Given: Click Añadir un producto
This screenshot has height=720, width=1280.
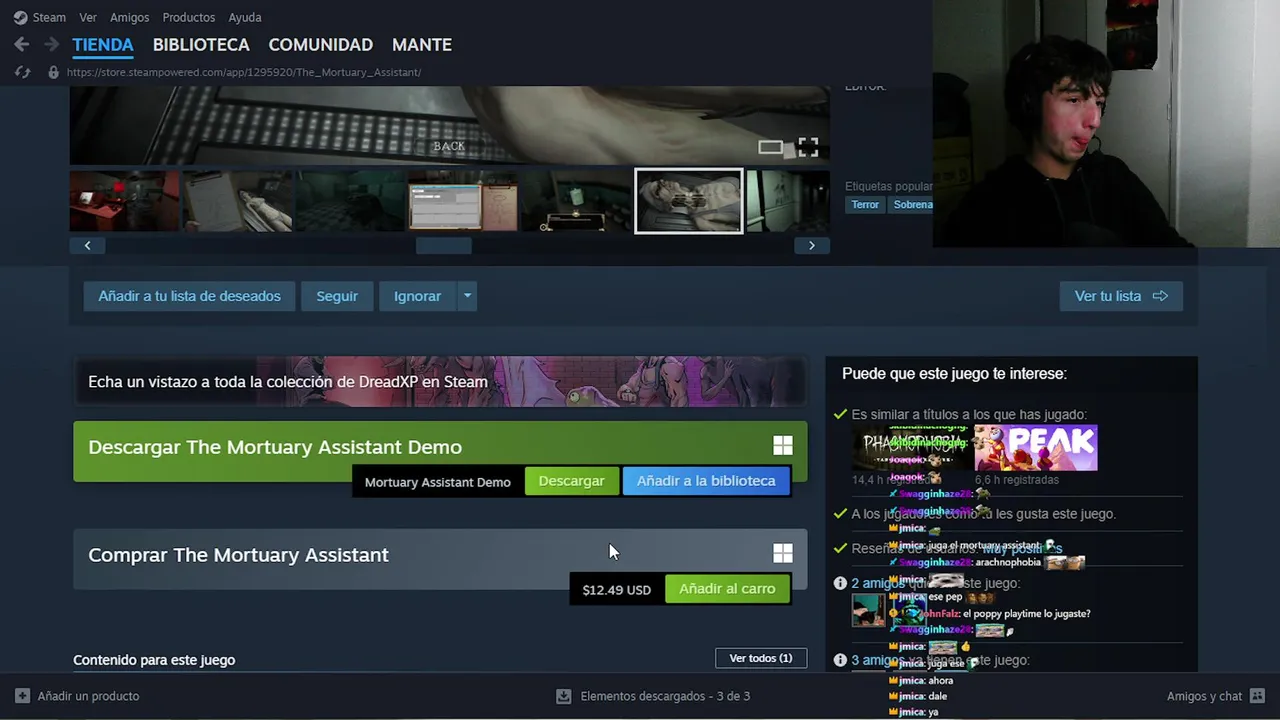Looking at the screenshot, I should click(88, 696).
